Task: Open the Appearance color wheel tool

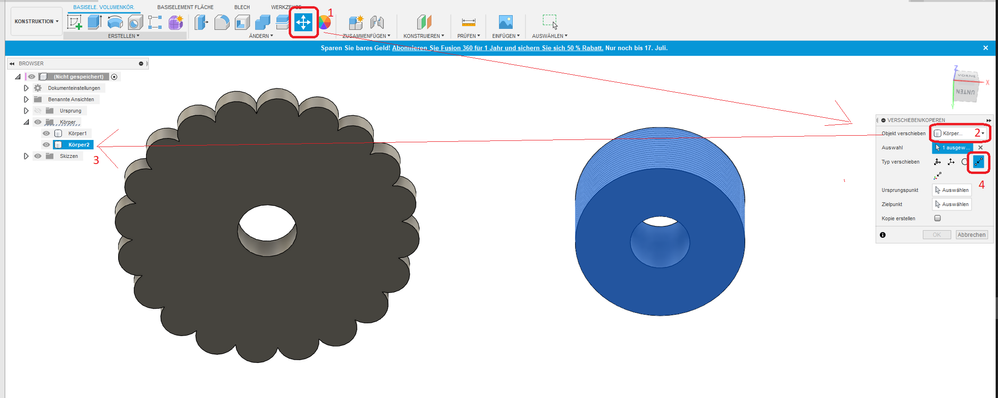Action: [325, 22]
